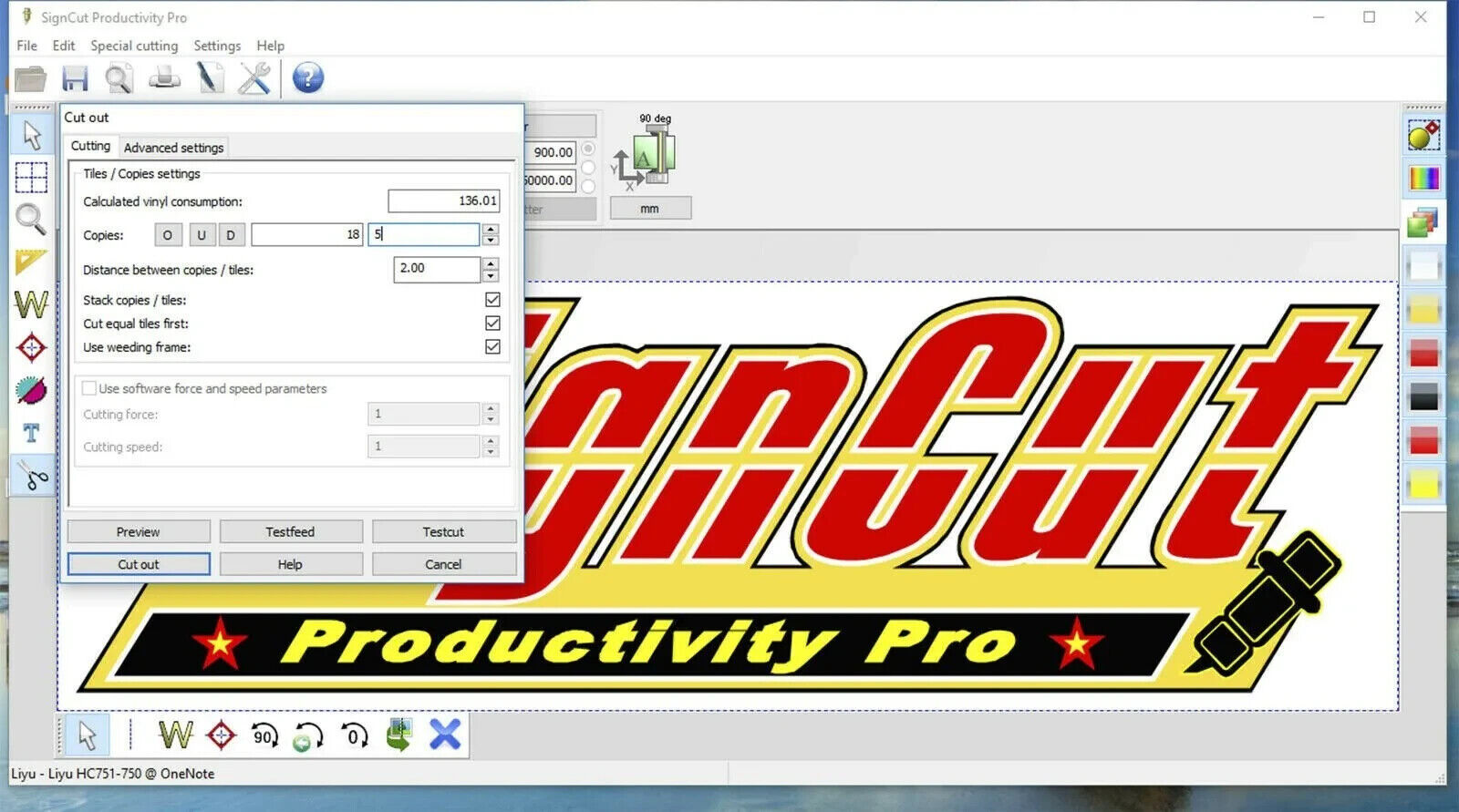The width and height of the screenshot is (1459, 812).
Task: Select the radio button next to 900.00
Action: click(x=588, y=149)
